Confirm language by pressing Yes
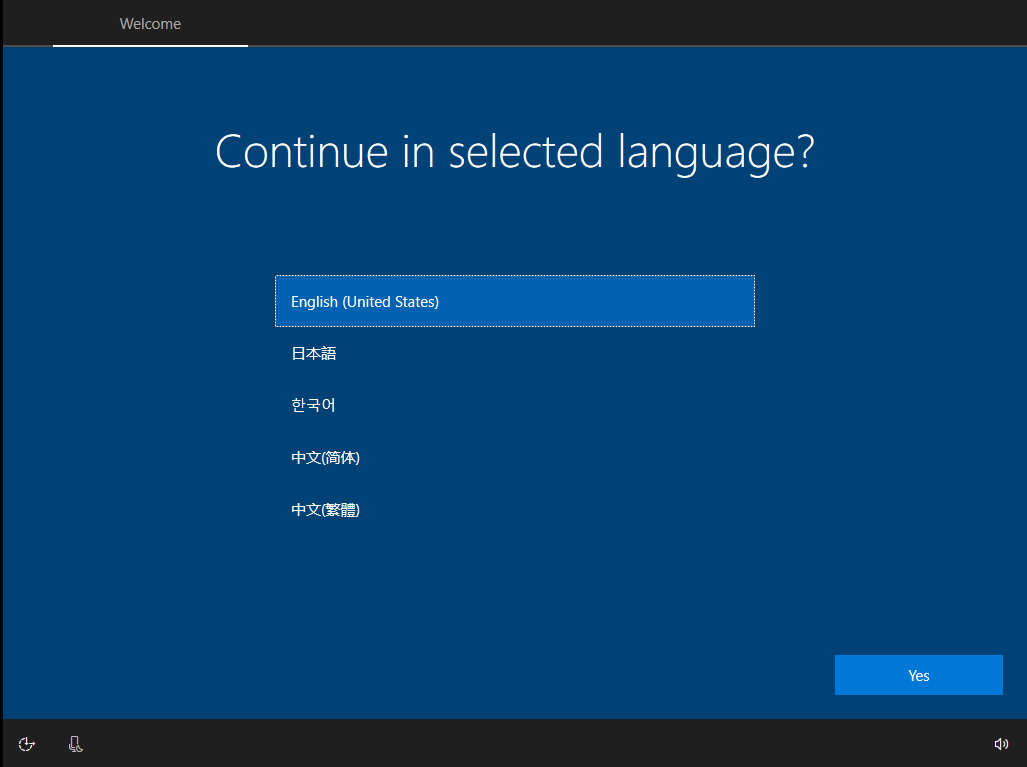 click(918, 675)
